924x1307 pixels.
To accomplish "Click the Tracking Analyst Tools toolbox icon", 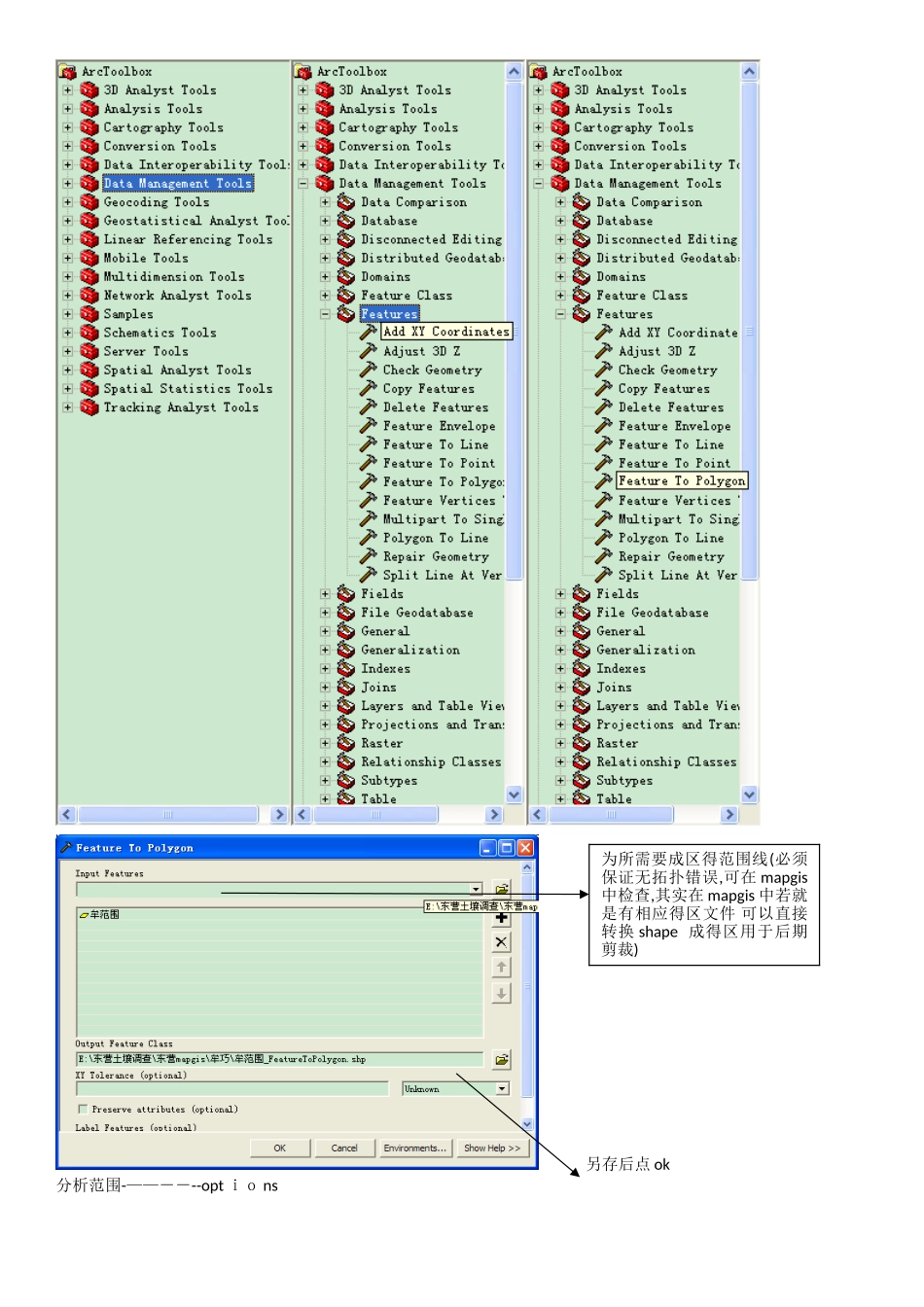I will (89, 407).
